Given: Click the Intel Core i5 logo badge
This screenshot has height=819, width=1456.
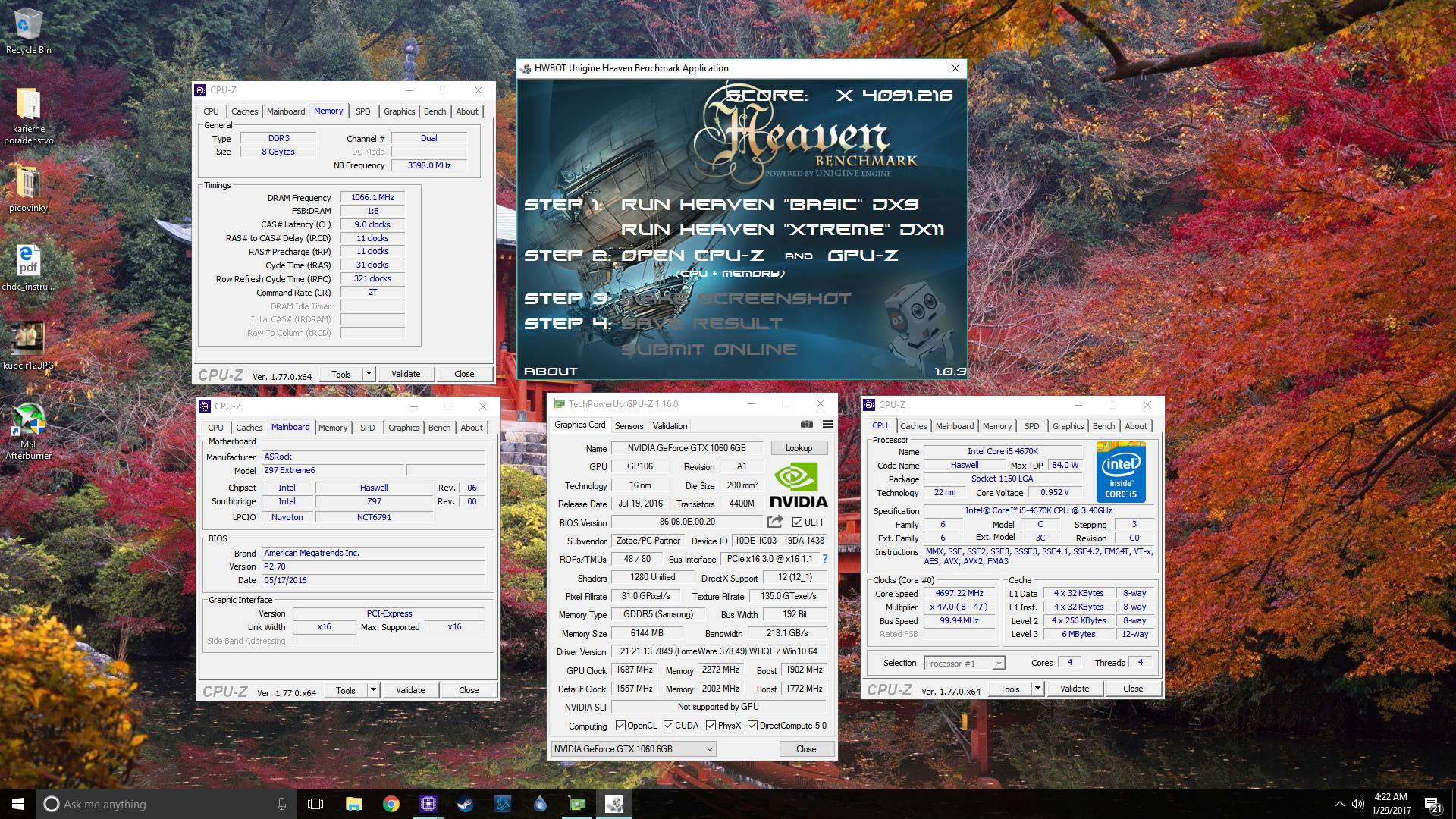Looking at the screenshot, I should pyautogui.click(x=1120, y=471).
